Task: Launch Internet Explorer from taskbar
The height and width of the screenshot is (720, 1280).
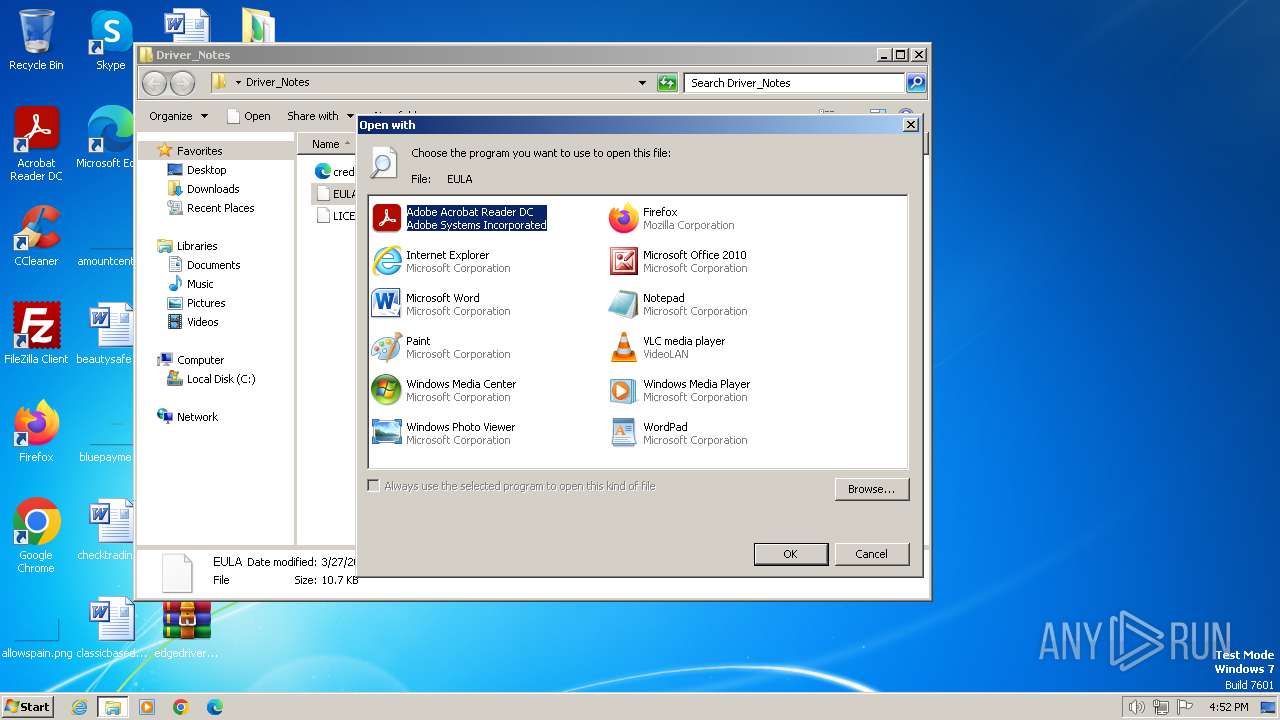Action: click(79, 707)
